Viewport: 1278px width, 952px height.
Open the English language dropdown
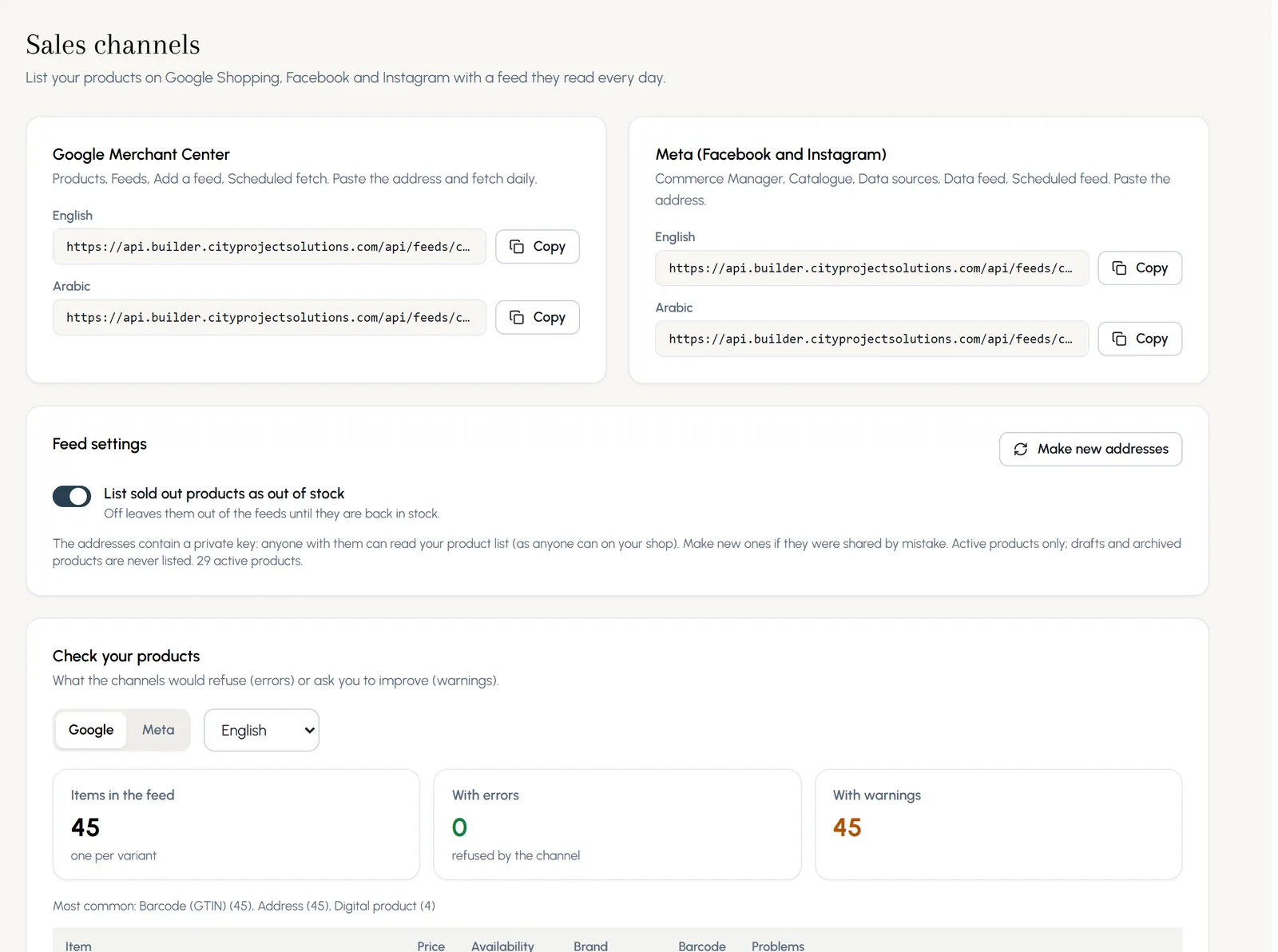[261, 730]
